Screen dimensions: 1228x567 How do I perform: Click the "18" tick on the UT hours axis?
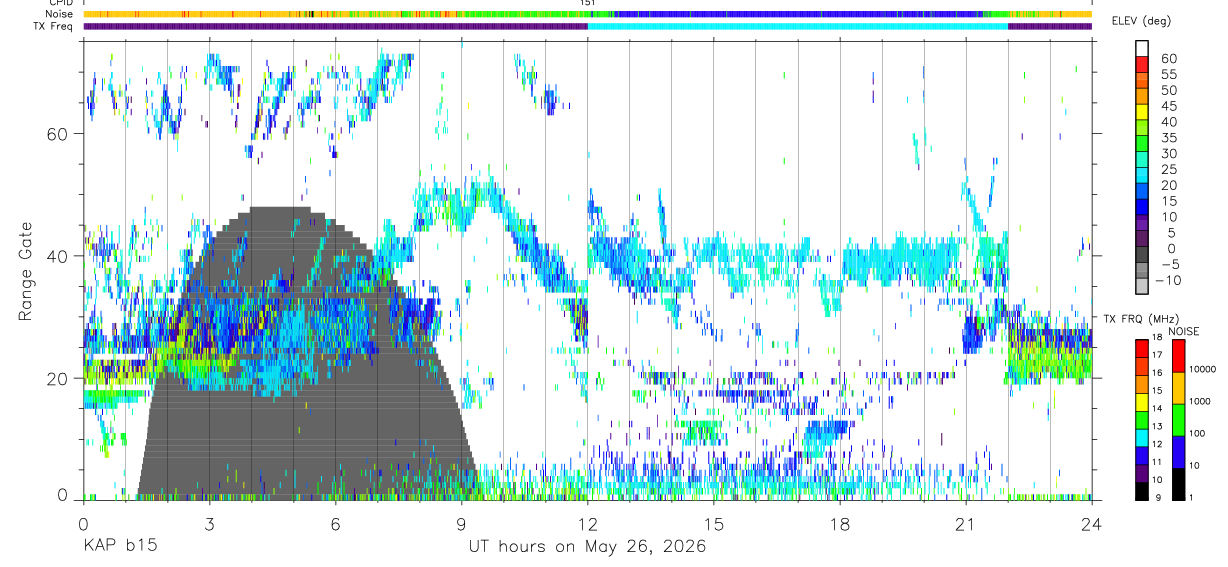[x=839, y=524]
